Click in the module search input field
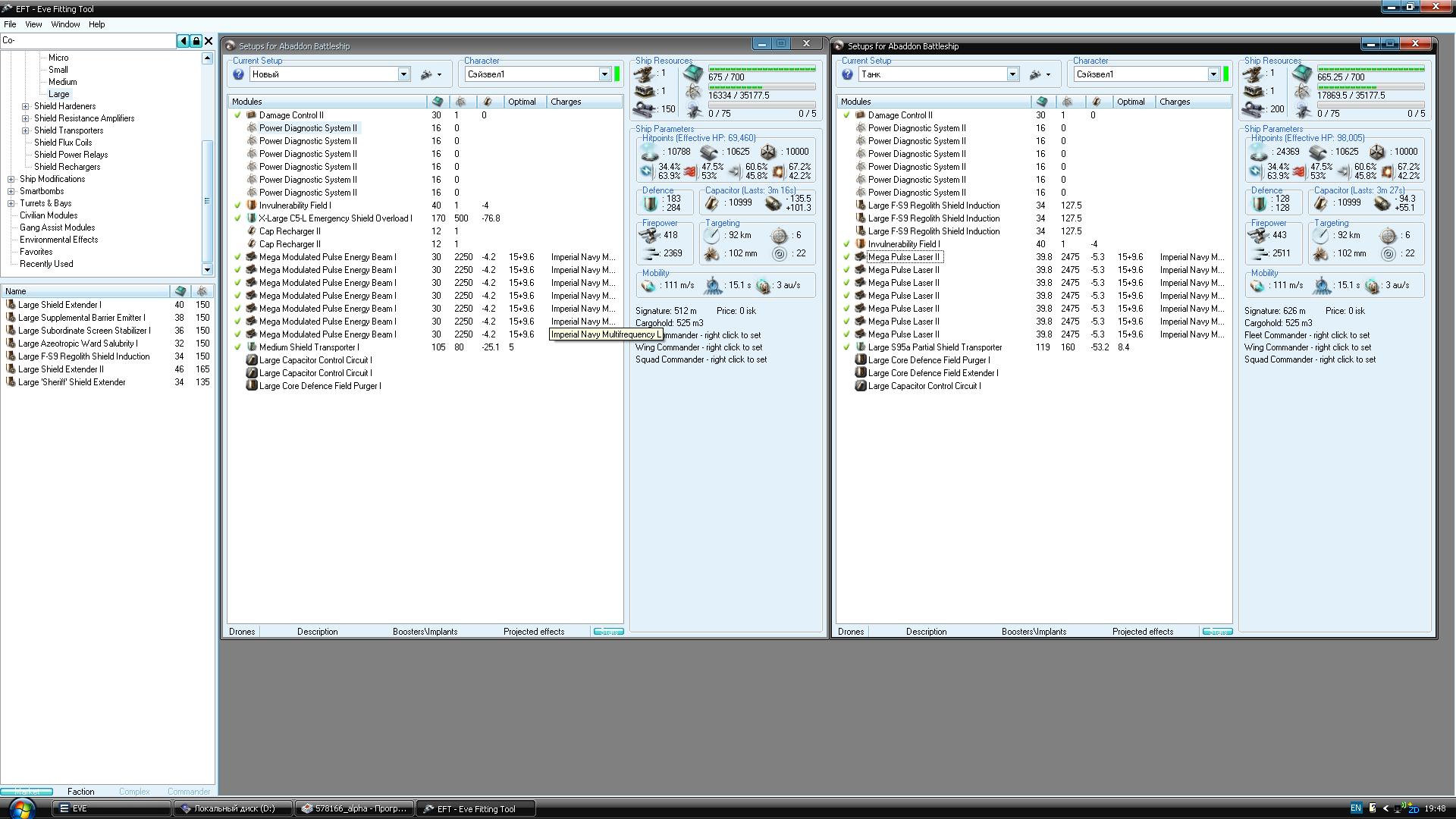 tap(87, 41)
